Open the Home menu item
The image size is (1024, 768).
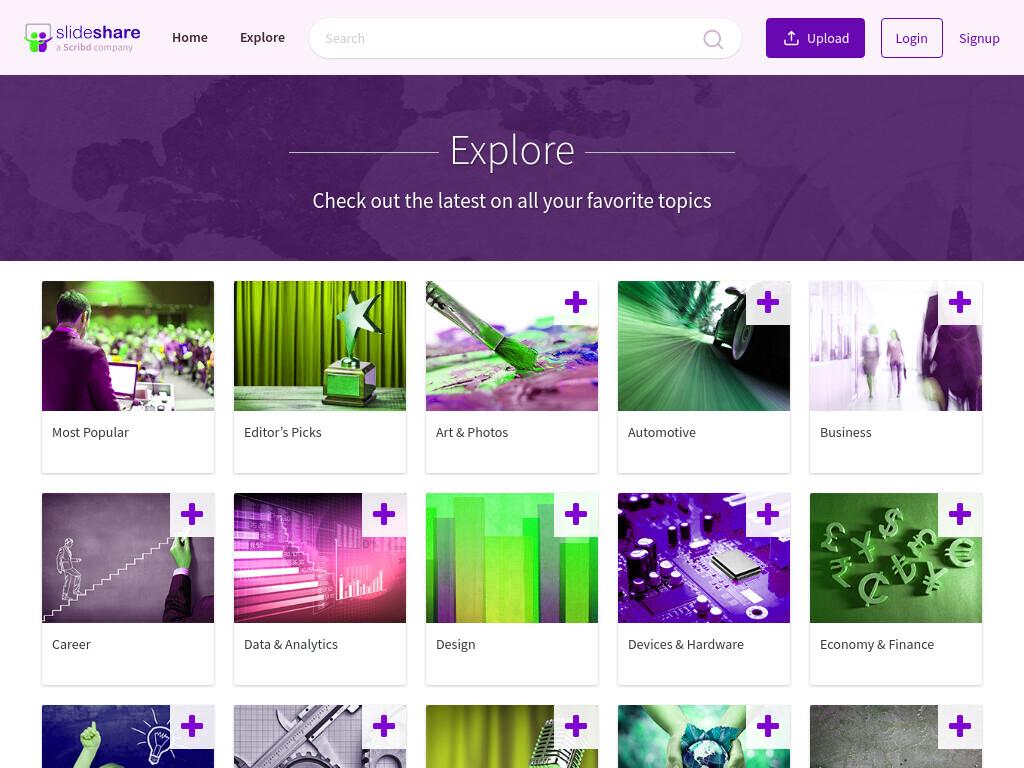190,38
